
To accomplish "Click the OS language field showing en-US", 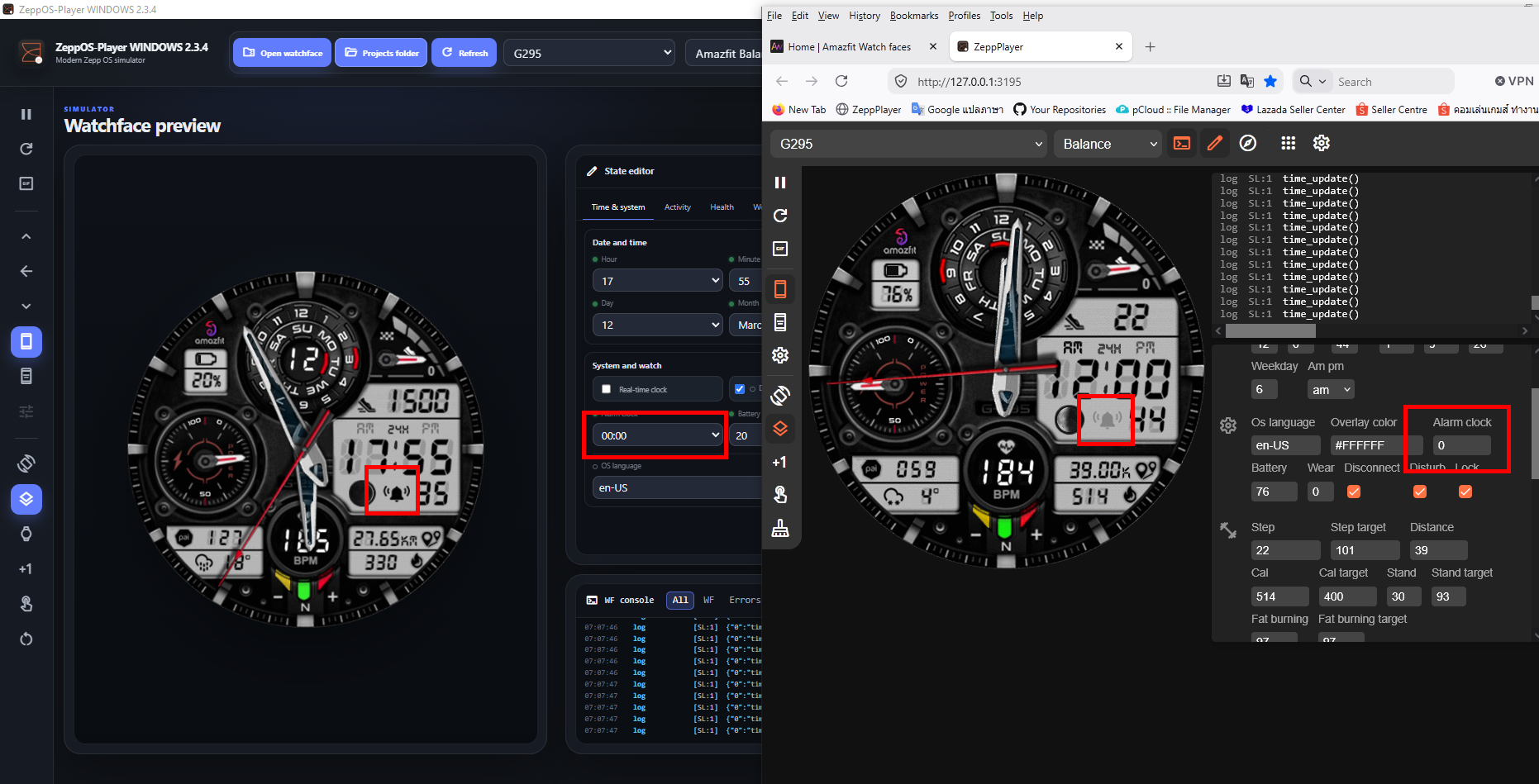I will [678, 487].
